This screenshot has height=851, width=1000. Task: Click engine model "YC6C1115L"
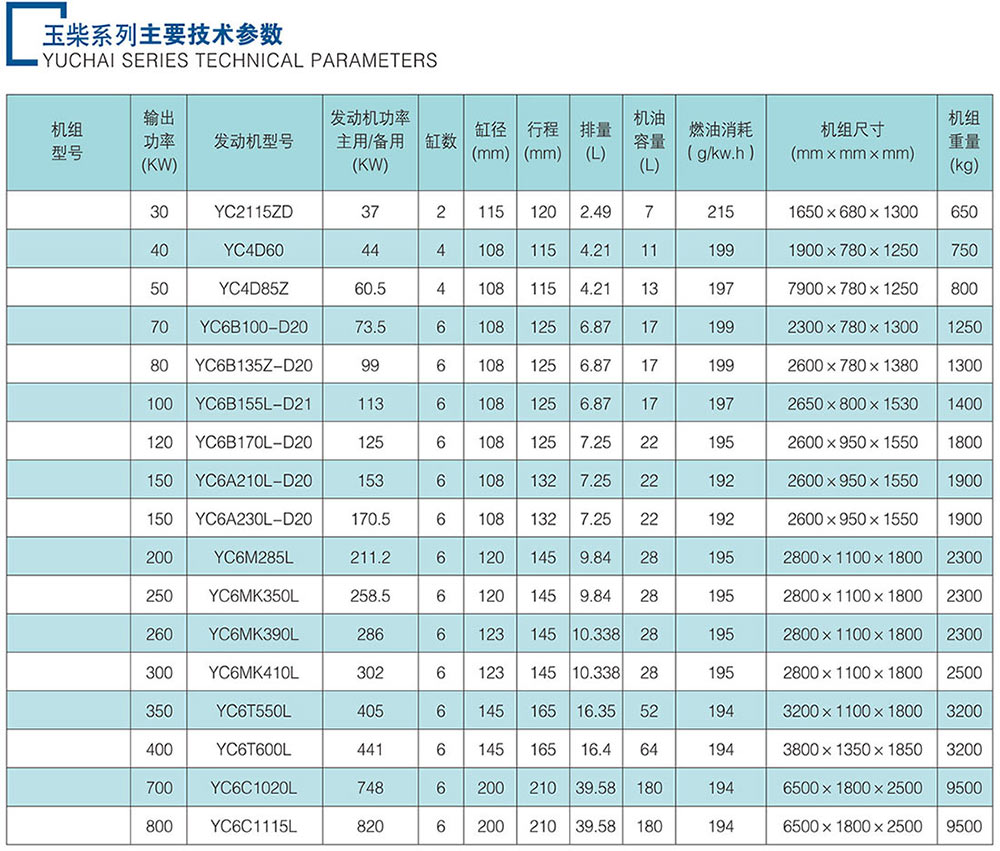tap(254, 826)
